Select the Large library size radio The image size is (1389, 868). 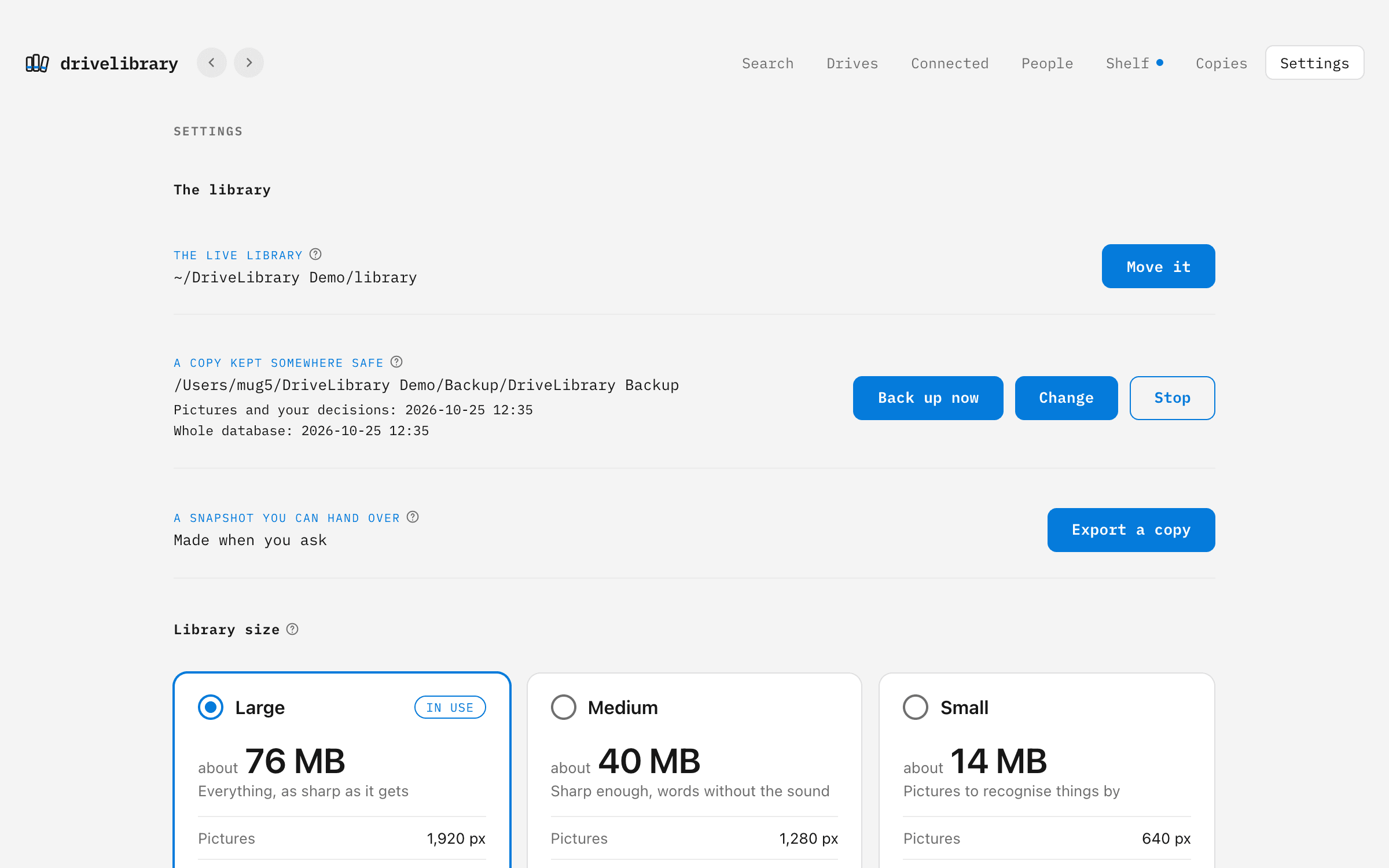(x=211, y=707)
